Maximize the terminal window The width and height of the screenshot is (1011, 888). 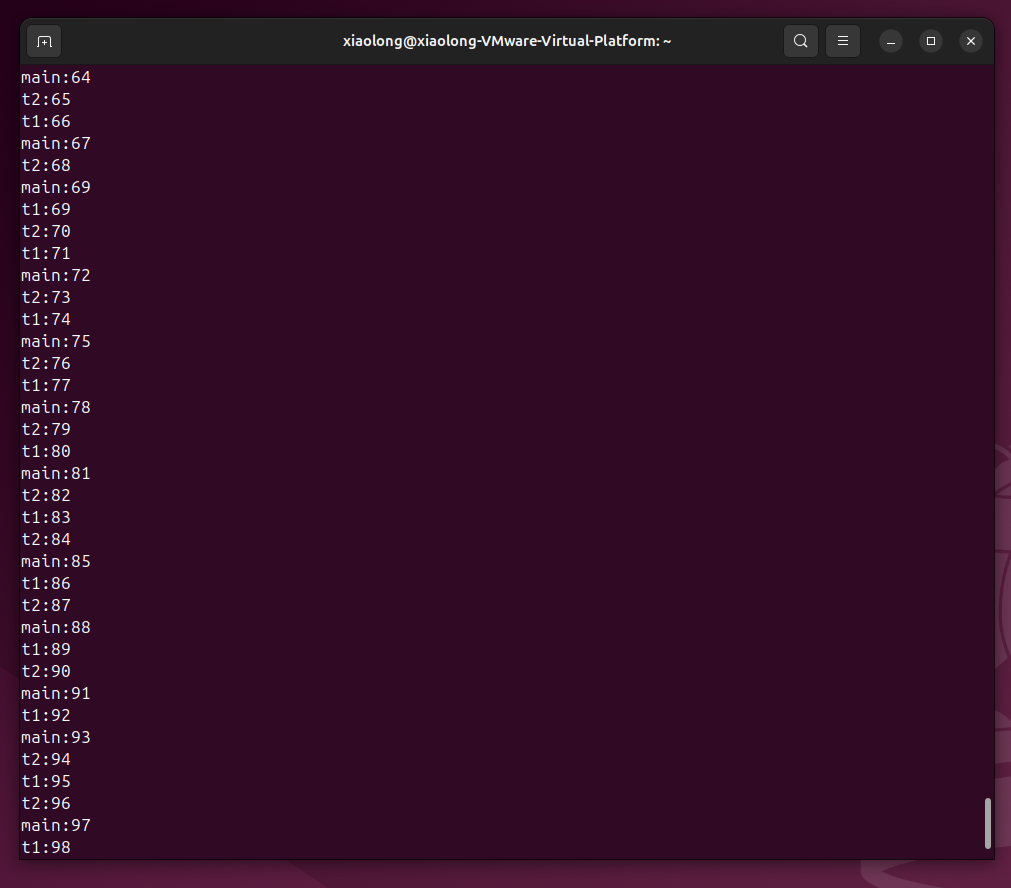tap(931, 41)
